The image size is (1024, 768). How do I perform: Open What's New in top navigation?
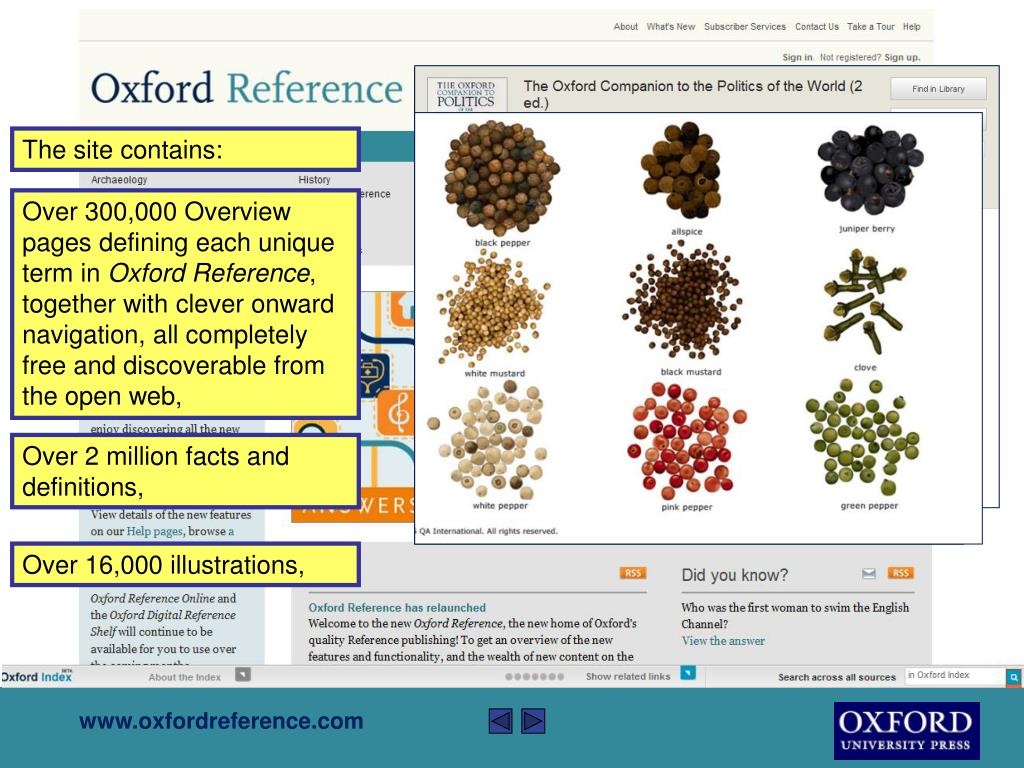pos(671,27)
